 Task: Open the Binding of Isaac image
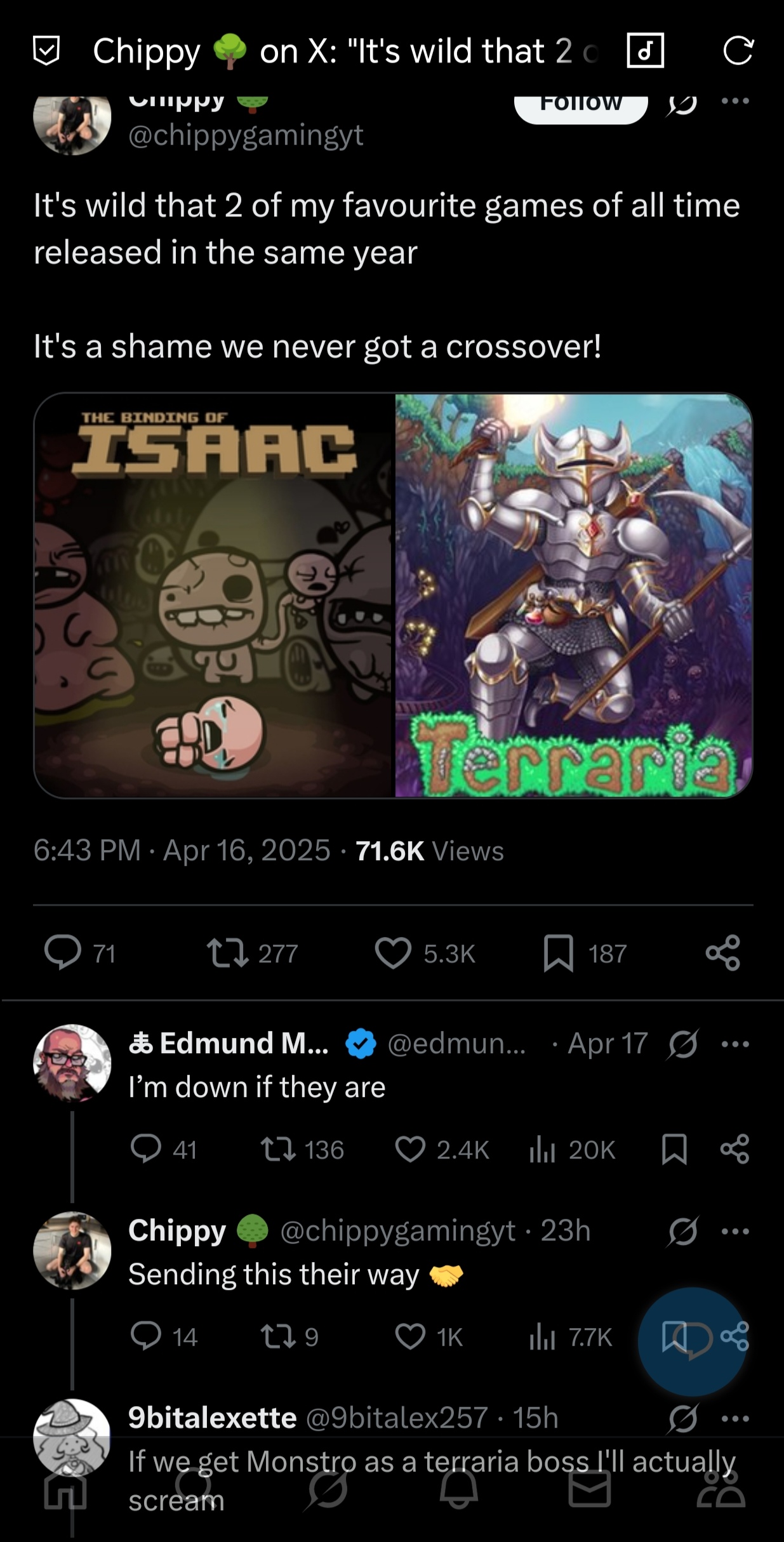(x=215, y=595)
